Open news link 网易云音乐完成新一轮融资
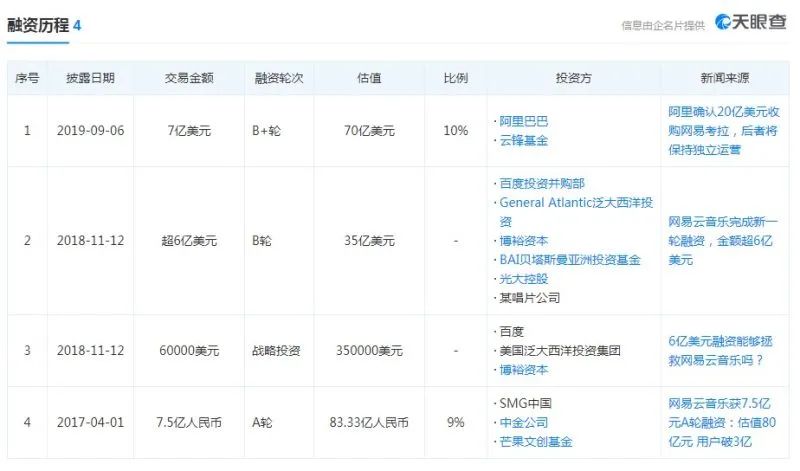Screen dimensions: 800x471 click(722, 240)
